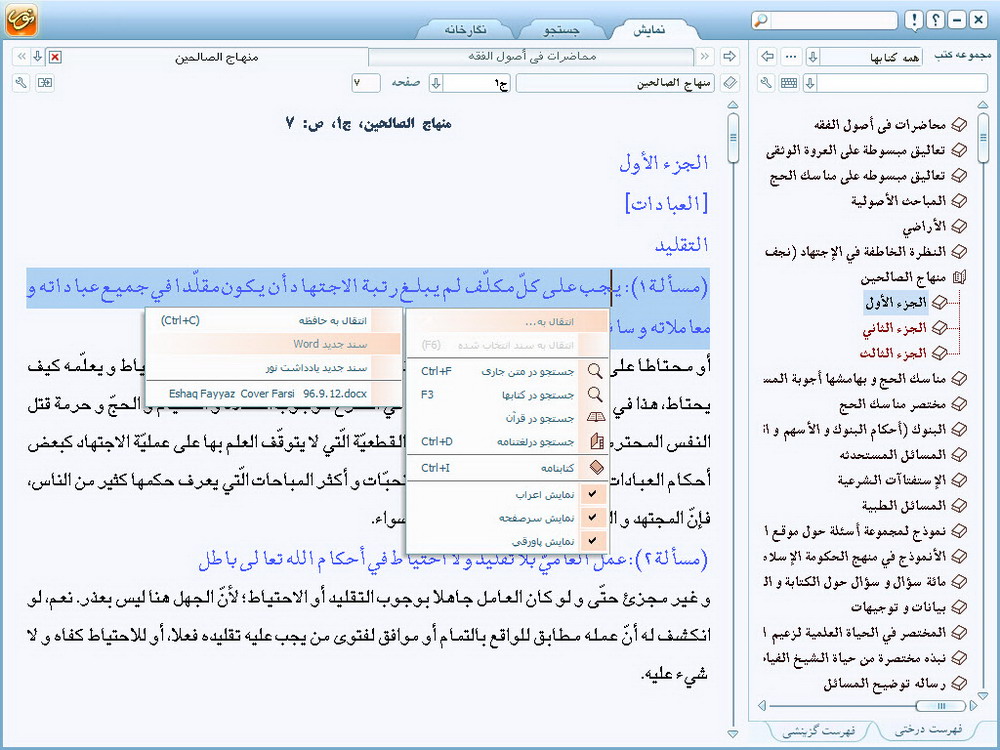Click the book icon for المسائل المستحدثه
The height and width of the screenshot is (750, 1000).
pyautogui.click(x=959, y=454)
